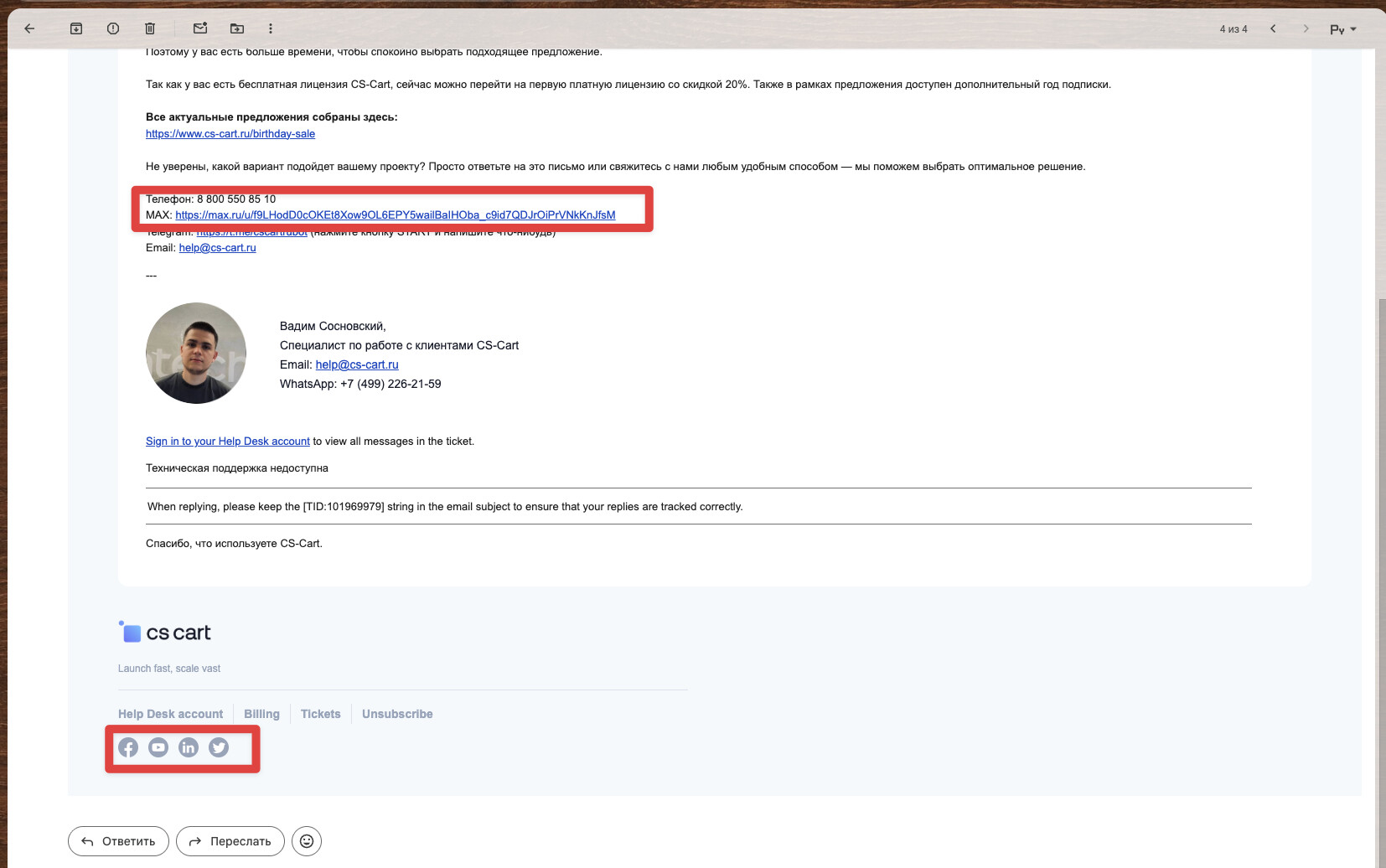The image size is (1386, 868).
Task: Click help@cs-cart.ru link beside Vadim's photo
Action: (357, 364)
